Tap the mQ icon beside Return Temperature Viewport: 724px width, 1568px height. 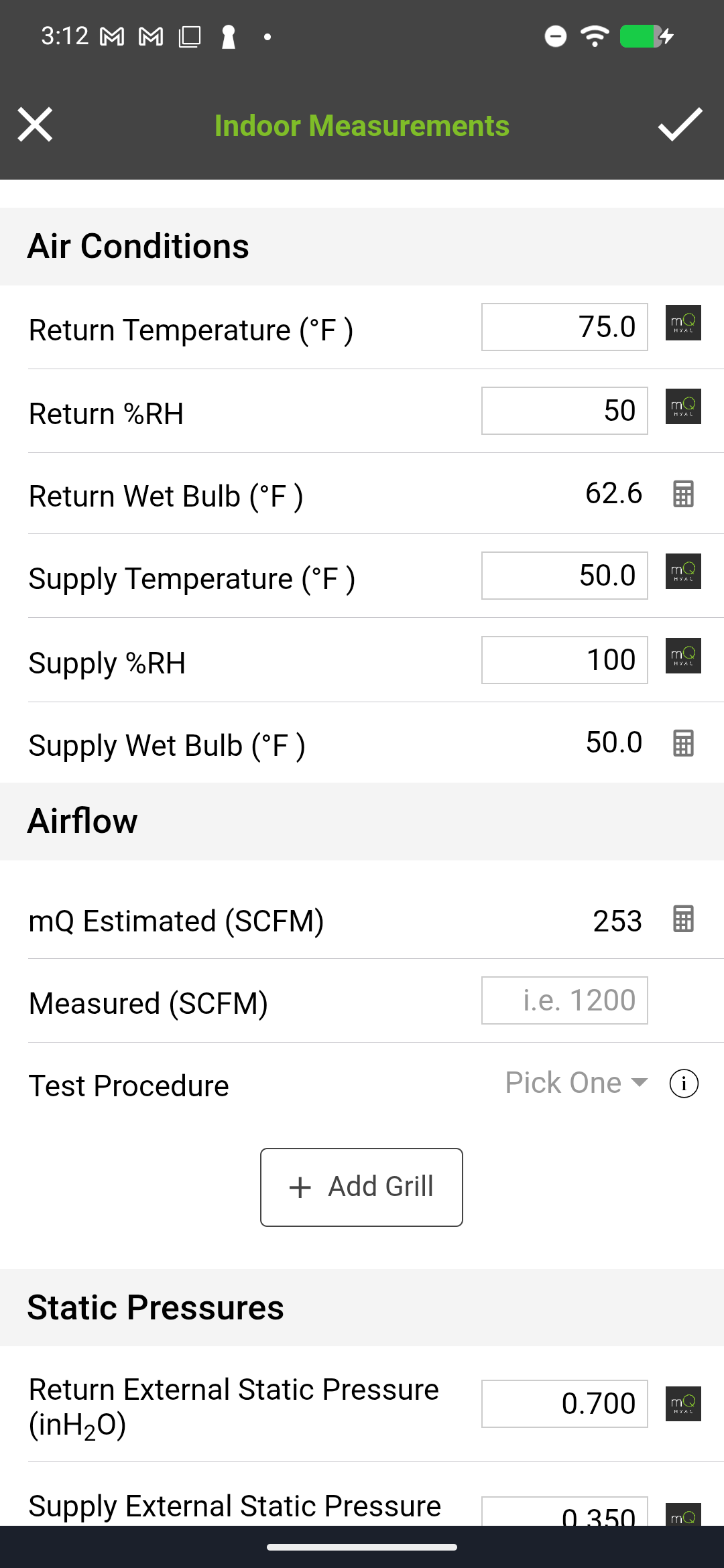[683, 323]
